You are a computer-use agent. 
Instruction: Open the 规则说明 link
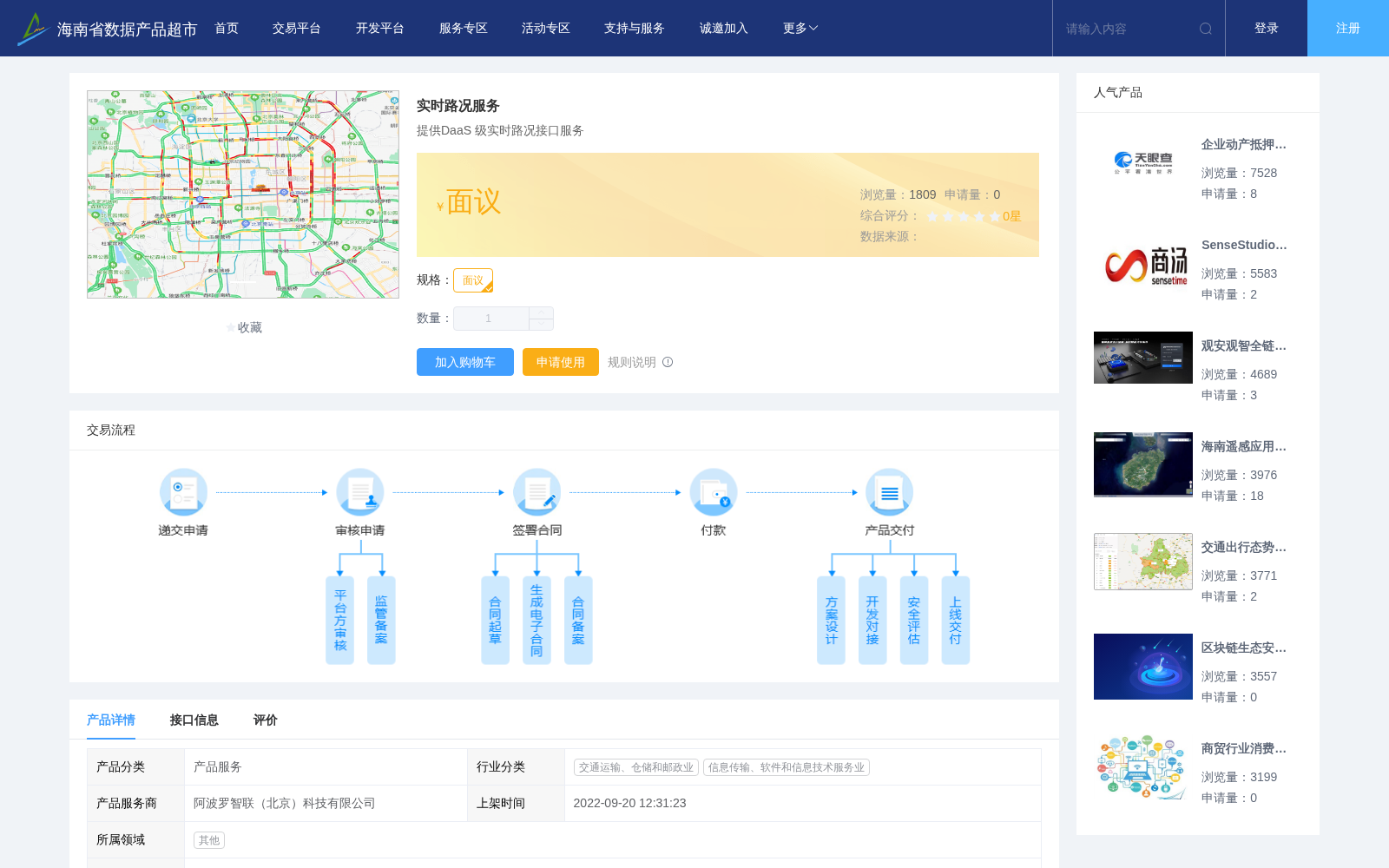click(632, 362)
